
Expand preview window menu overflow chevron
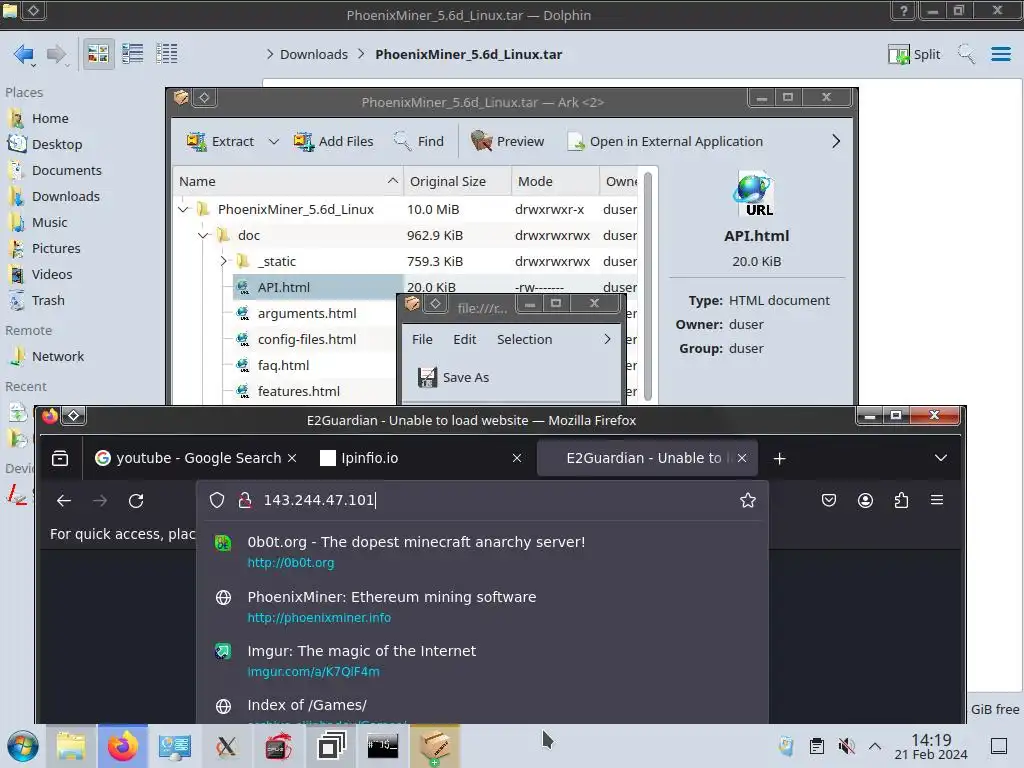coord(607,340)
